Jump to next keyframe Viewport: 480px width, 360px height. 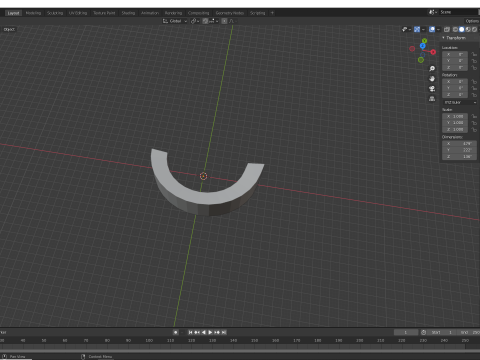[217, 332]
